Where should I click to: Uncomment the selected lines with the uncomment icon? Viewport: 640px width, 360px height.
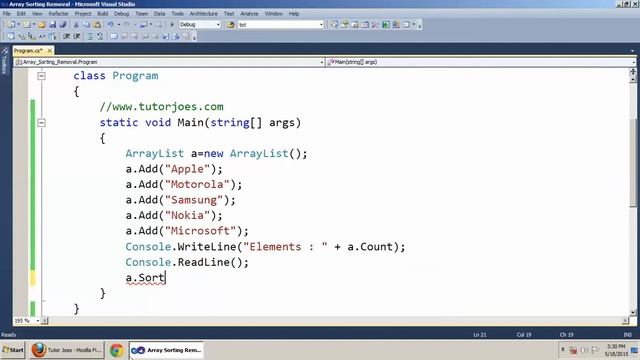click(100, 36)
